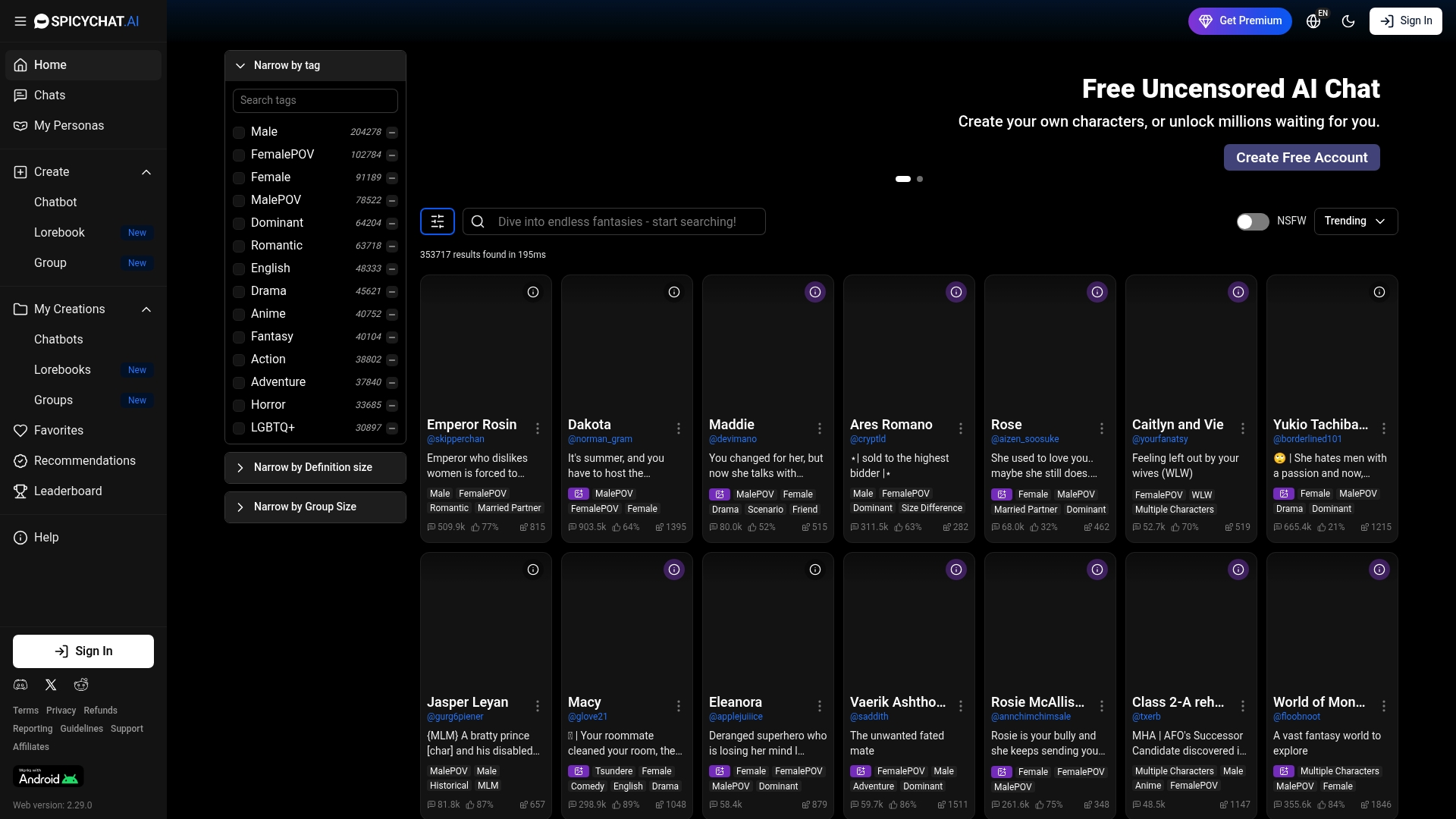Open info icon on Yukio Tachiba card
The height and width of the screenshot is (819, 1456).
(1379, 292)
